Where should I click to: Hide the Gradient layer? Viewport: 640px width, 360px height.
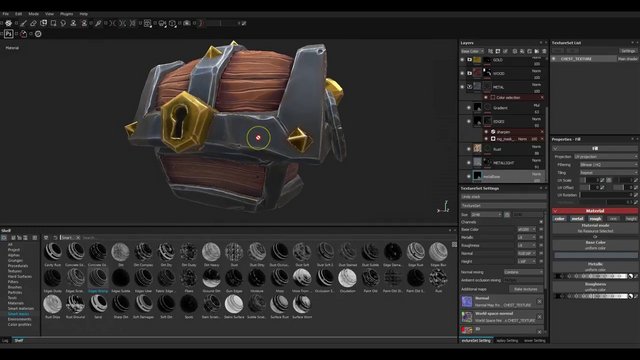tap(469, 108)
